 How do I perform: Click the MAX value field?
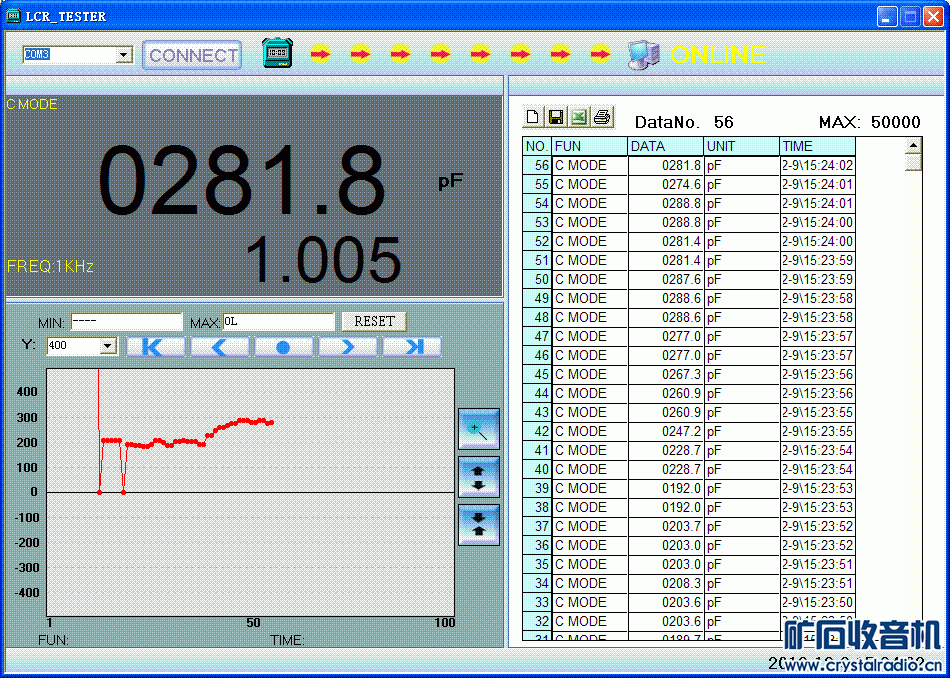(278, 322)
